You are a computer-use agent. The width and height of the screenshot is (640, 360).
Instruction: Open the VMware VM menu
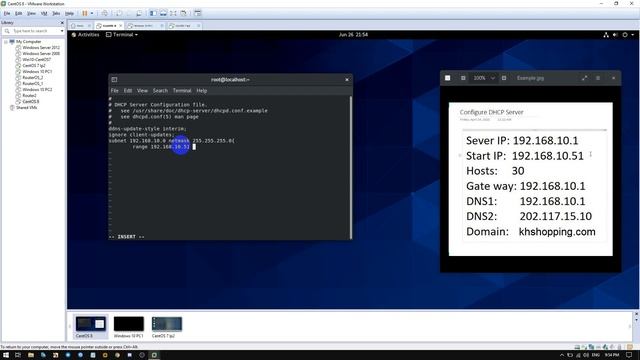44,13
